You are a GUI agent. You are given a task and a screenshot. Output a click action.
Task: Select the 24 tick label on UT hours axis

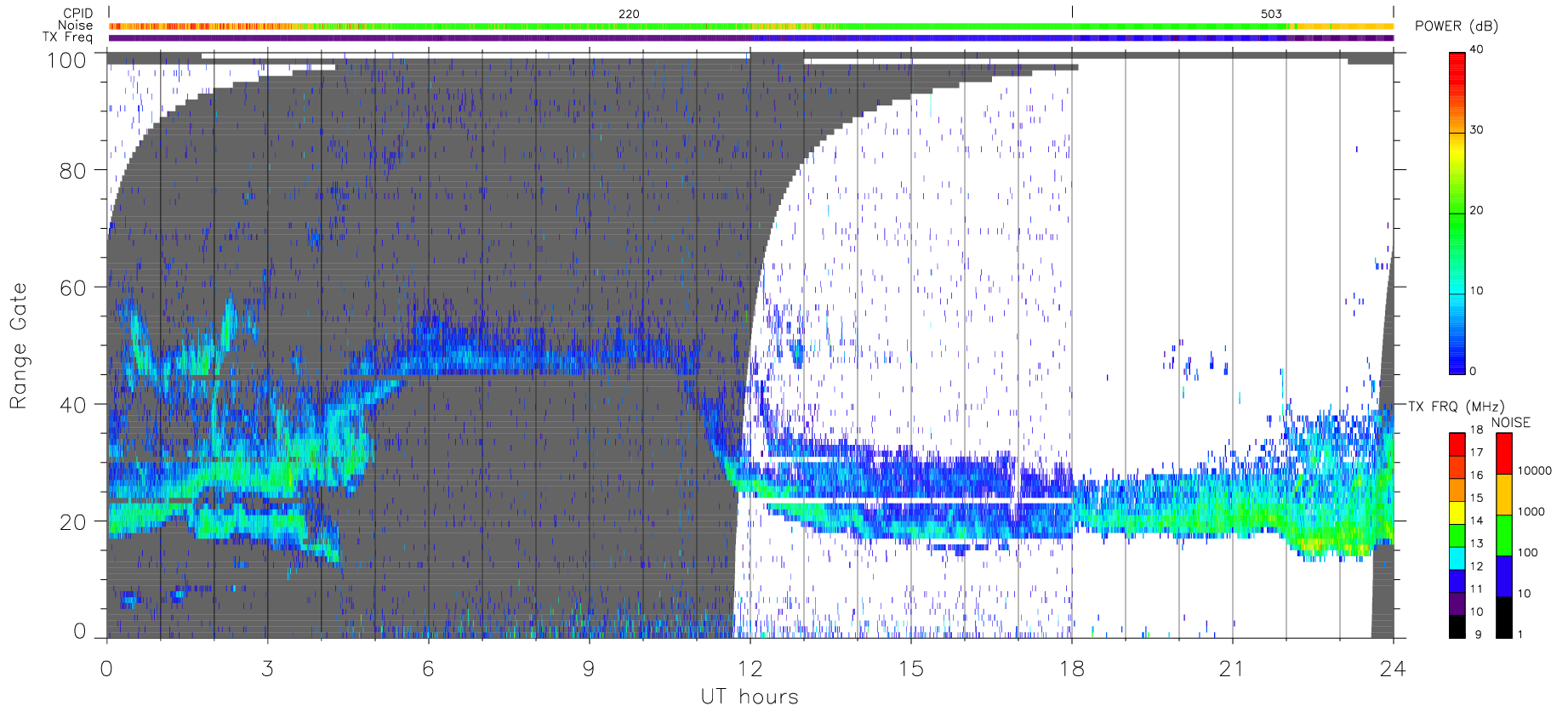1393,669
